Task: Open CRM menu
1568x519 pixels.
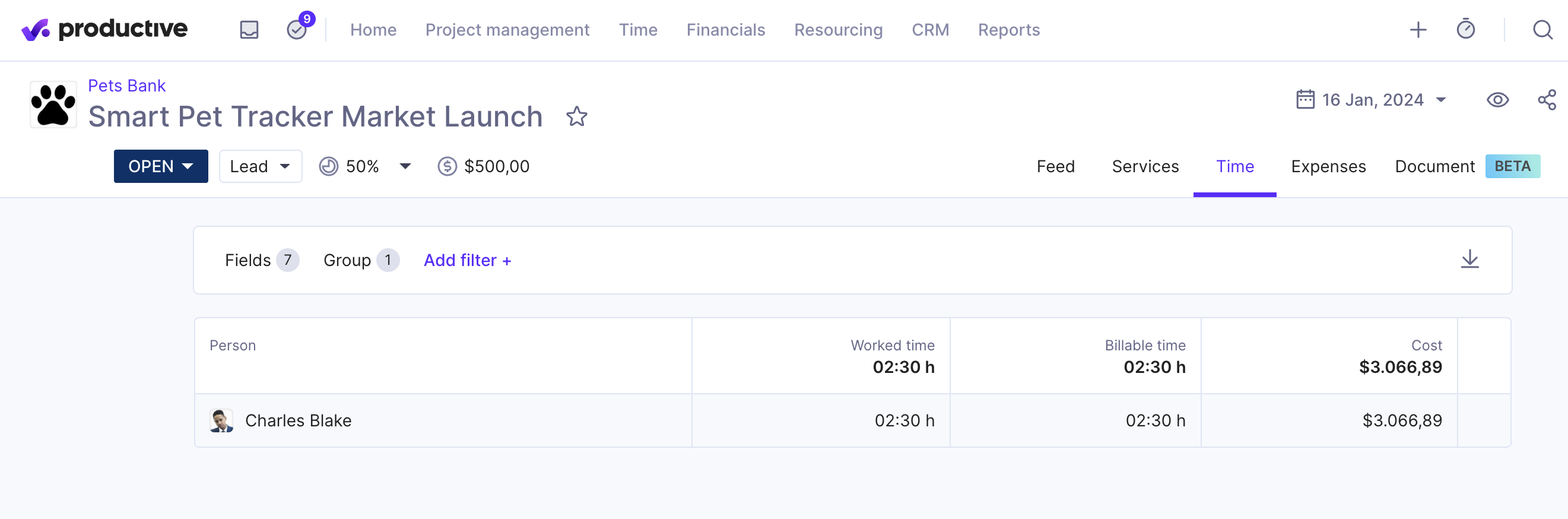Action: 930,30
